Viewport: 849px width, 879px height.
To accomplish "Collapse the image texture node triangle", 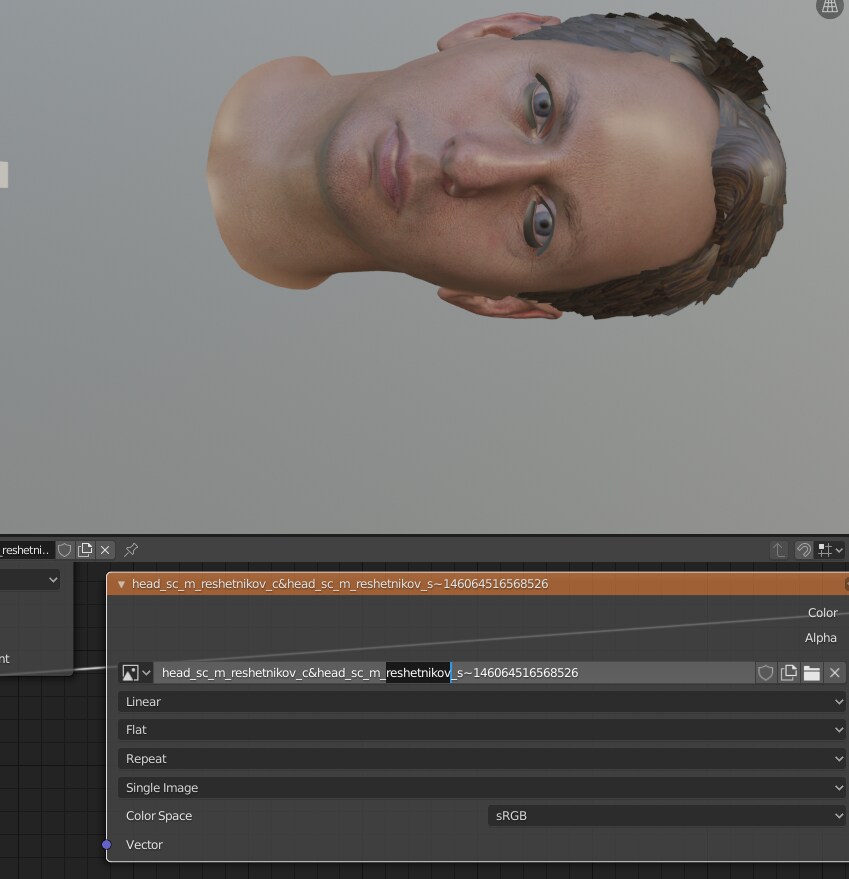I will [x=121, y=584].
